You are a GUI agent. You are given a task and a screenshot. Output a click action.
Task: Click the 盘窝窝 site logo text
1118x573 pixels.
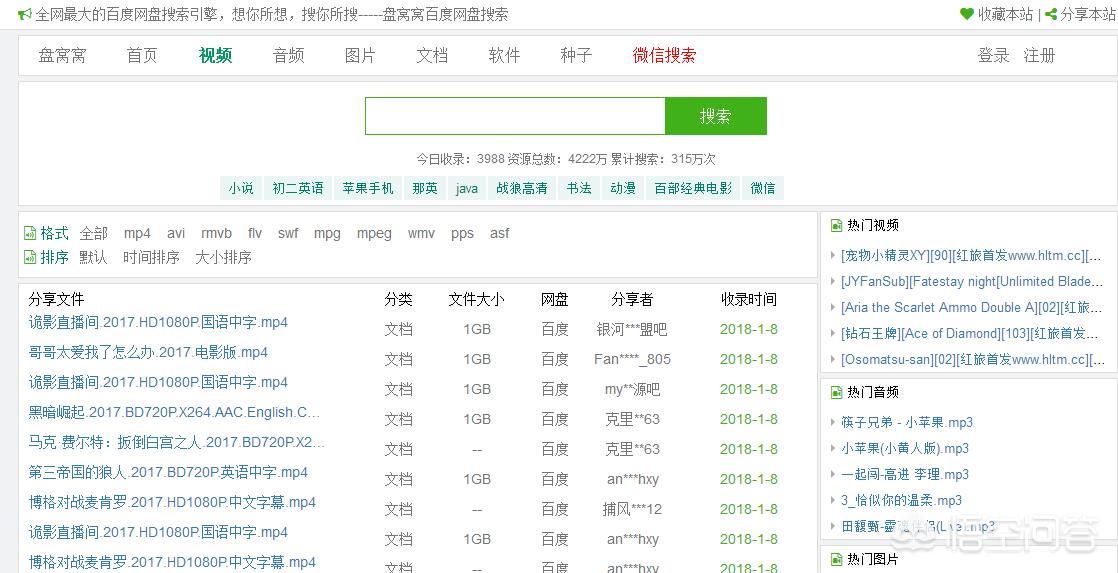(63, 56)
